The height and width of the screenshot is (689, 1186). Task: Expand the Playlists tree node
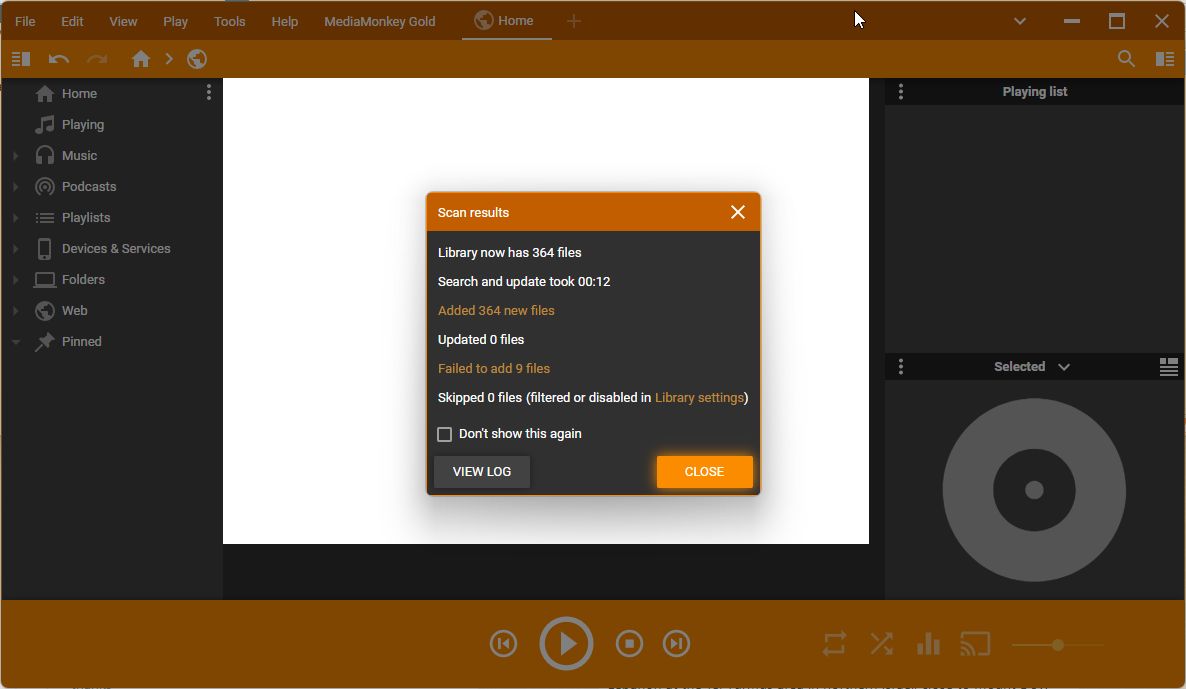16,218
